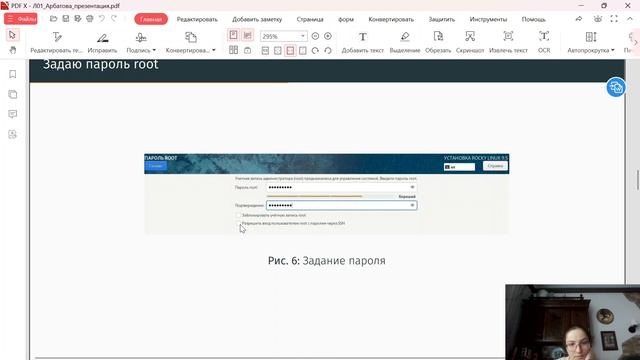
Task: Select the Исправить tool
Action: (x=102, y=42)
